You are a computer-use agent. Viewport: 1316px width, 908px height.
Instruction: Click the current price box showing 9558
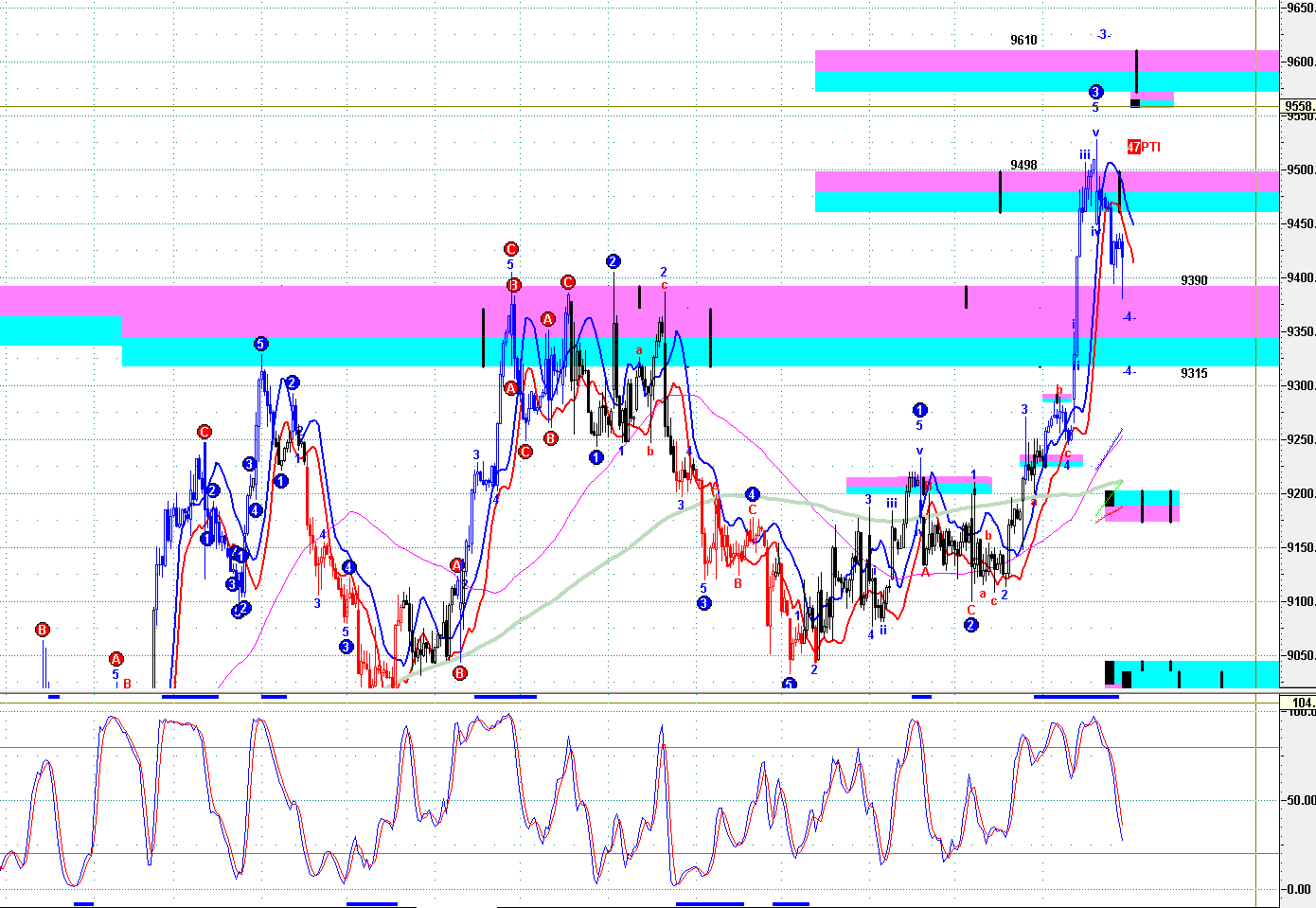(x=1298, y=105)
